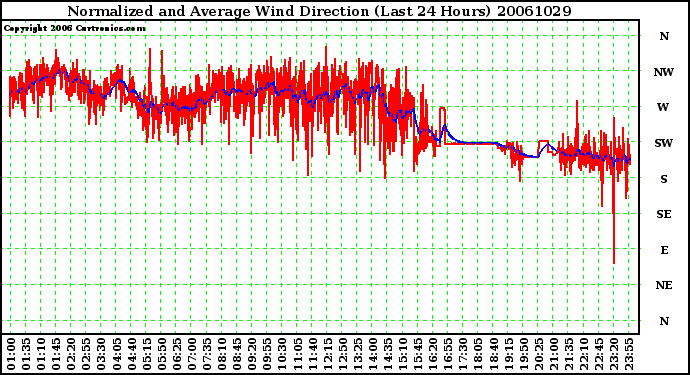Click the "05:15" time axis label

(147, 354)
